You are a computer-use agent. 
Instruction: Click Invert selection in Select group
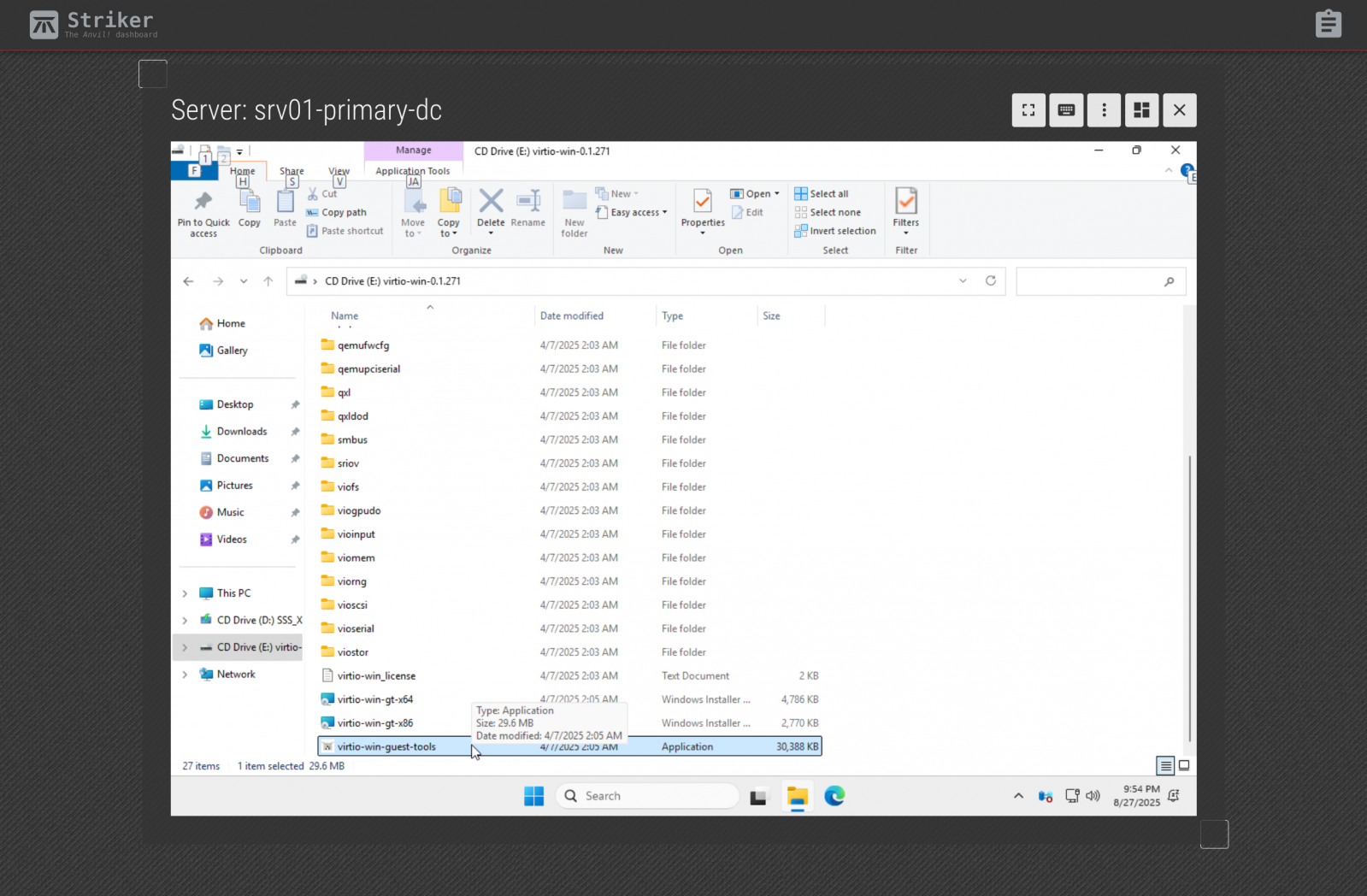click(834, 231)
